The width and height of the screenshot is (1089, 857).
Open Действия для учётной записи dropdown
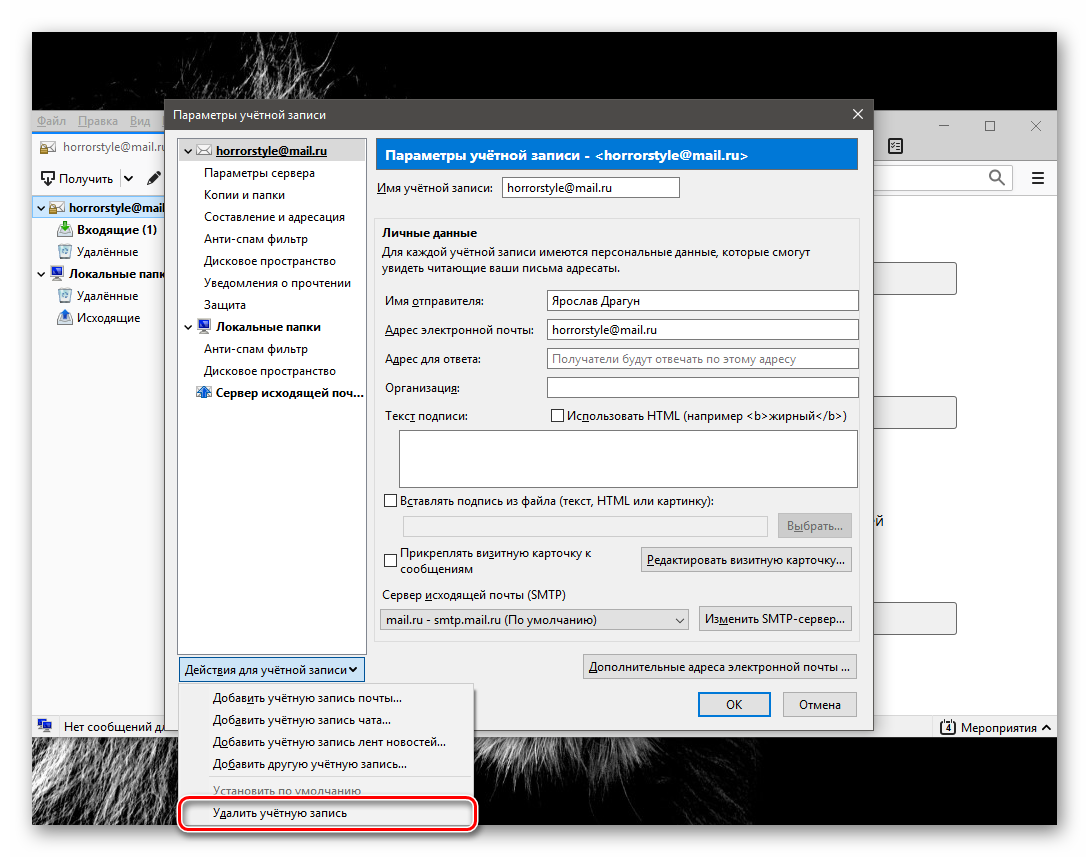coord(272,669)
